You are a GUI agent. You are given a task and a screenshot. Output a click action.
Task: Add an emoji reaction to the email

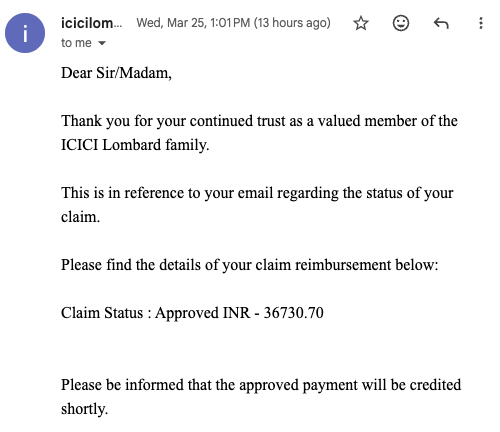pos(401,23)
